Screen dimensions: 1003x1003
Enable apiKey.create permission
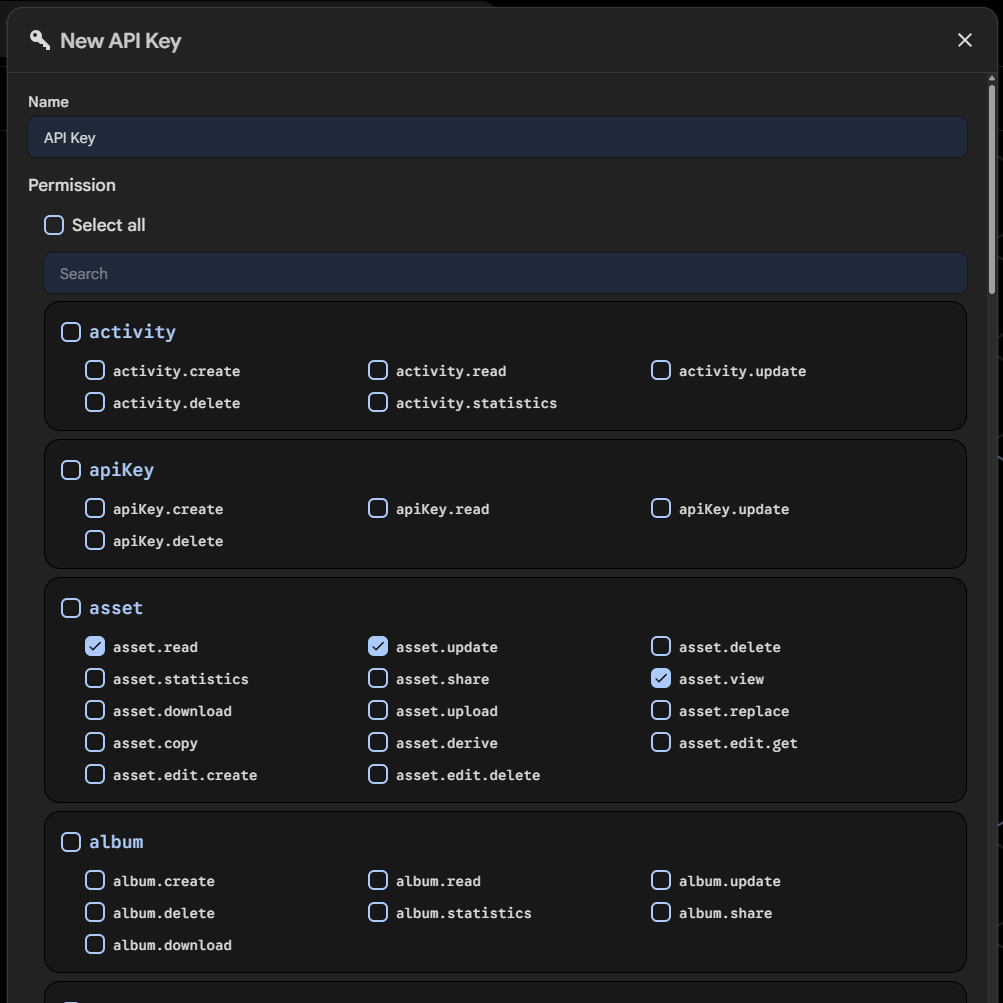pyautogui.click(x=95, y=509)
